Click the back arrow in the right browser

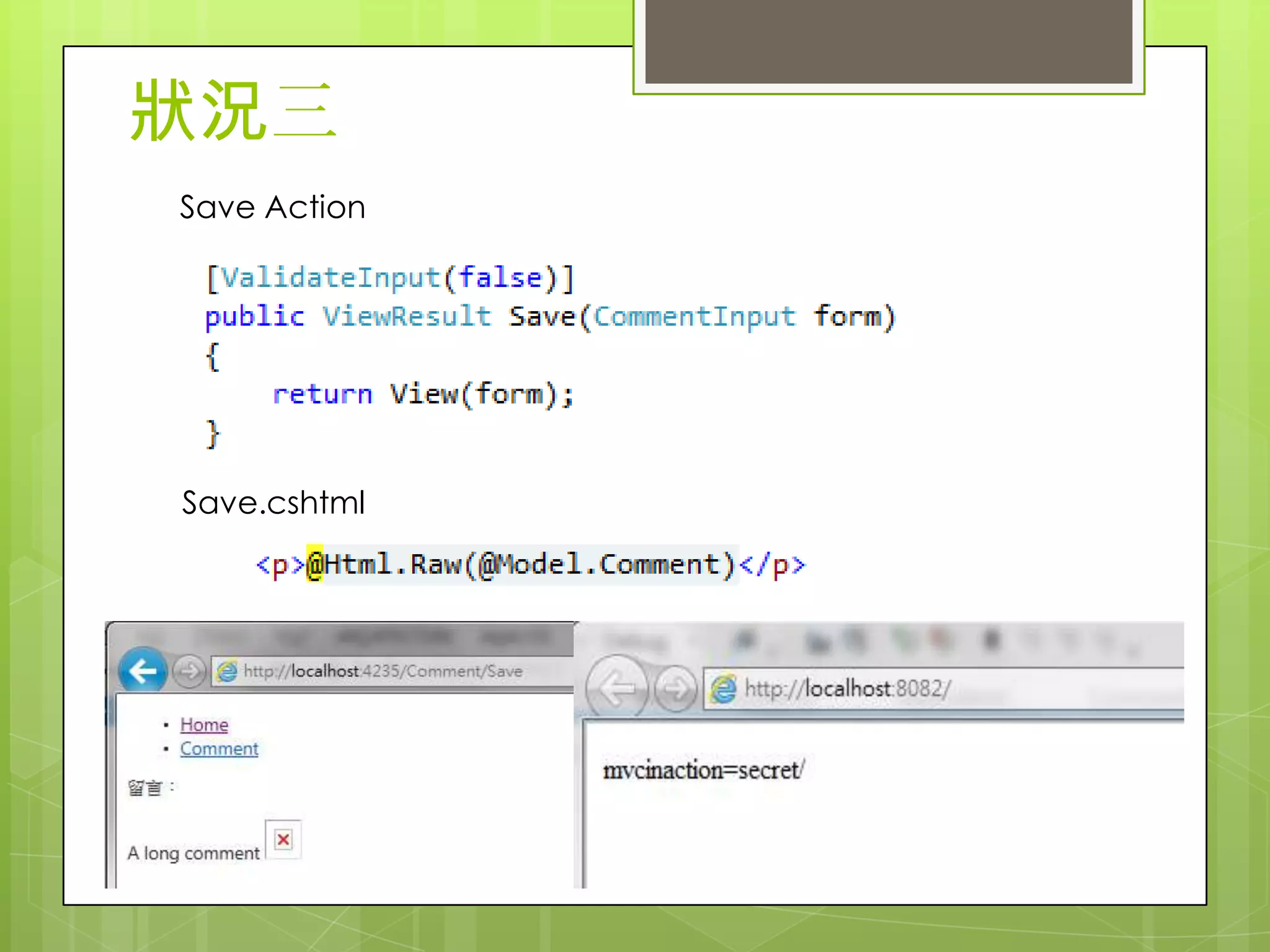[617, 687]
